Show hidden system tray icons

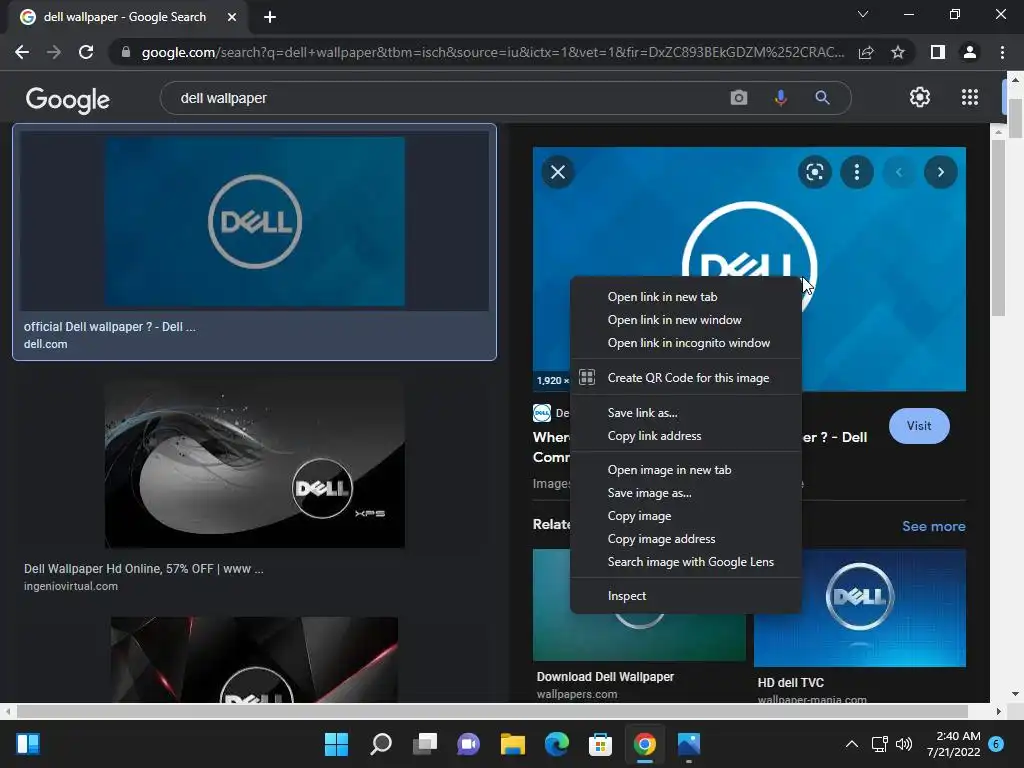pyautogui.click(x=852, y=744)
